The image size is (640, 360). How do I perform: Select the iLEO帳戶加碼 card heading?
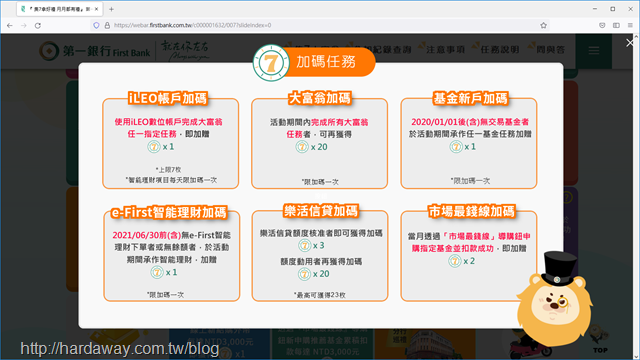168,99
